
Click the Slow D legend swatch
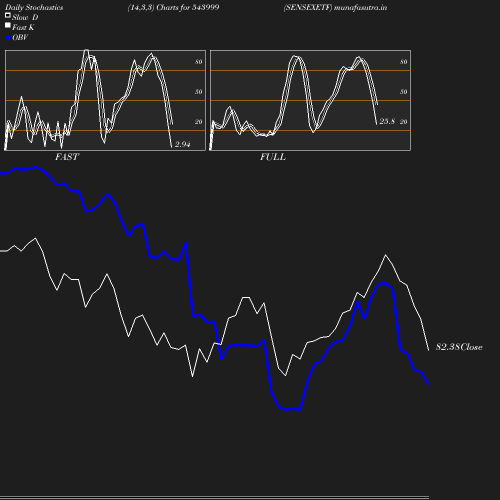tap(8, 15)
